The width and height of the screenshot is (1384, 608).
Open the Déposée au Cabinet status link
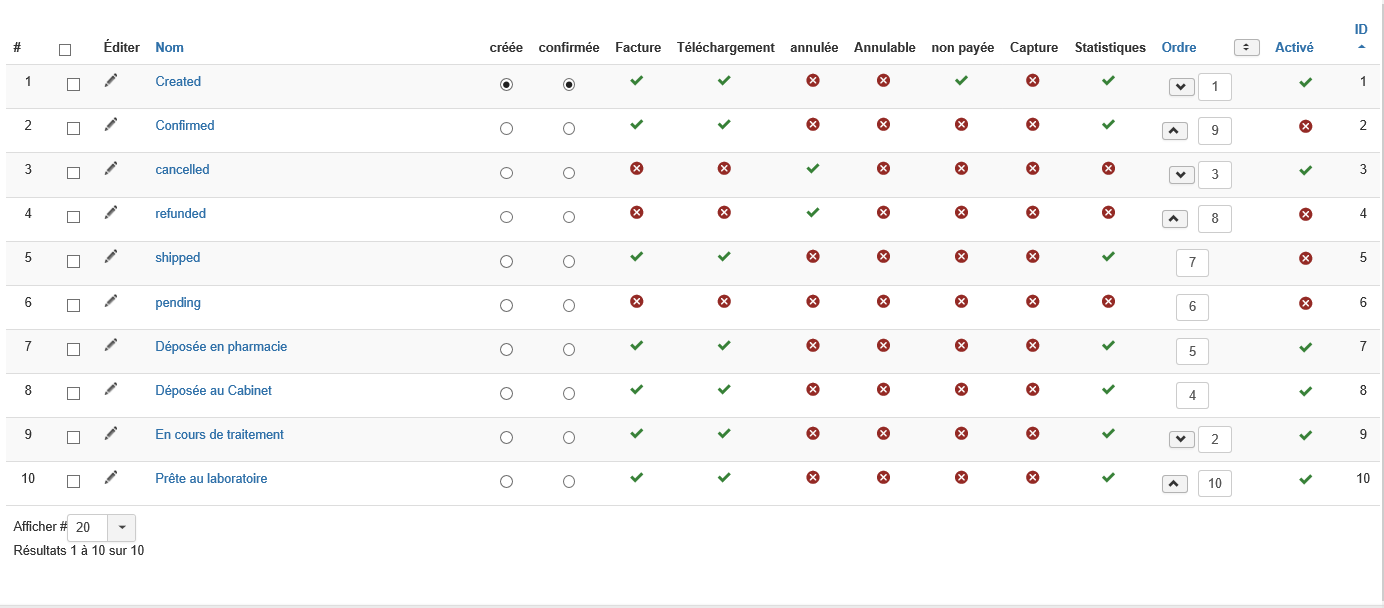click(x=213, y=390)
